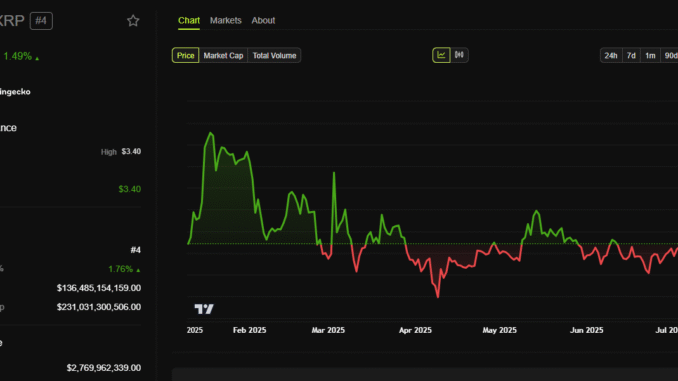This screenshot has width=678, height=381.
Task: Set the chart range to 90d
Action: (670, 55)
